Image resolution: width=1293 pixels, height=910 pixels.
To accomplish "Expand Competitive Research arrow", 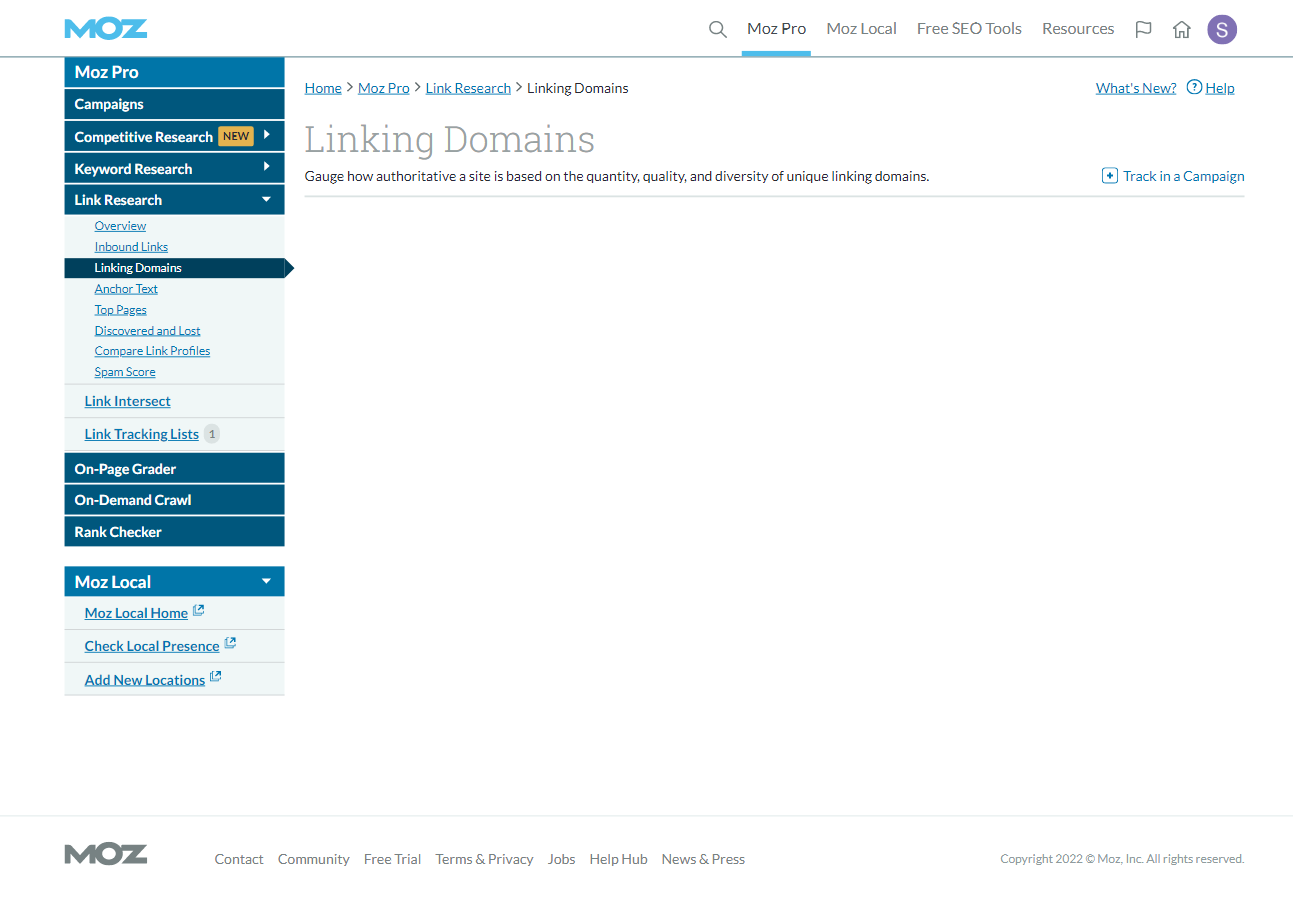I will [267, 135].
